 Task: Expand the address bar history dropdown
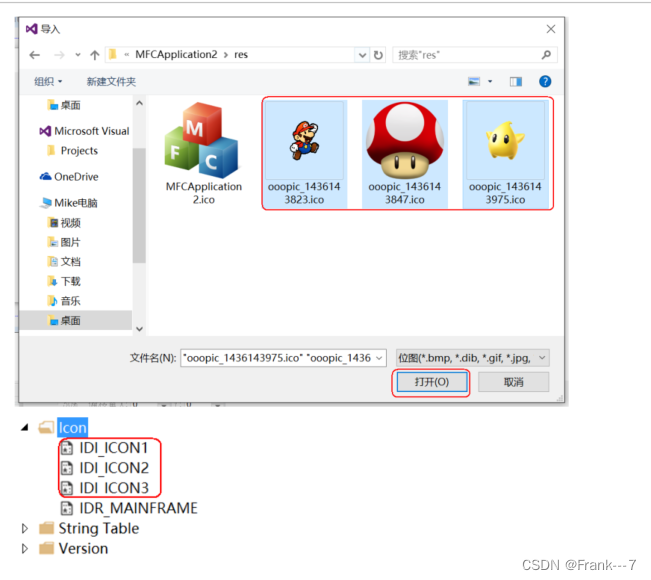362,55
